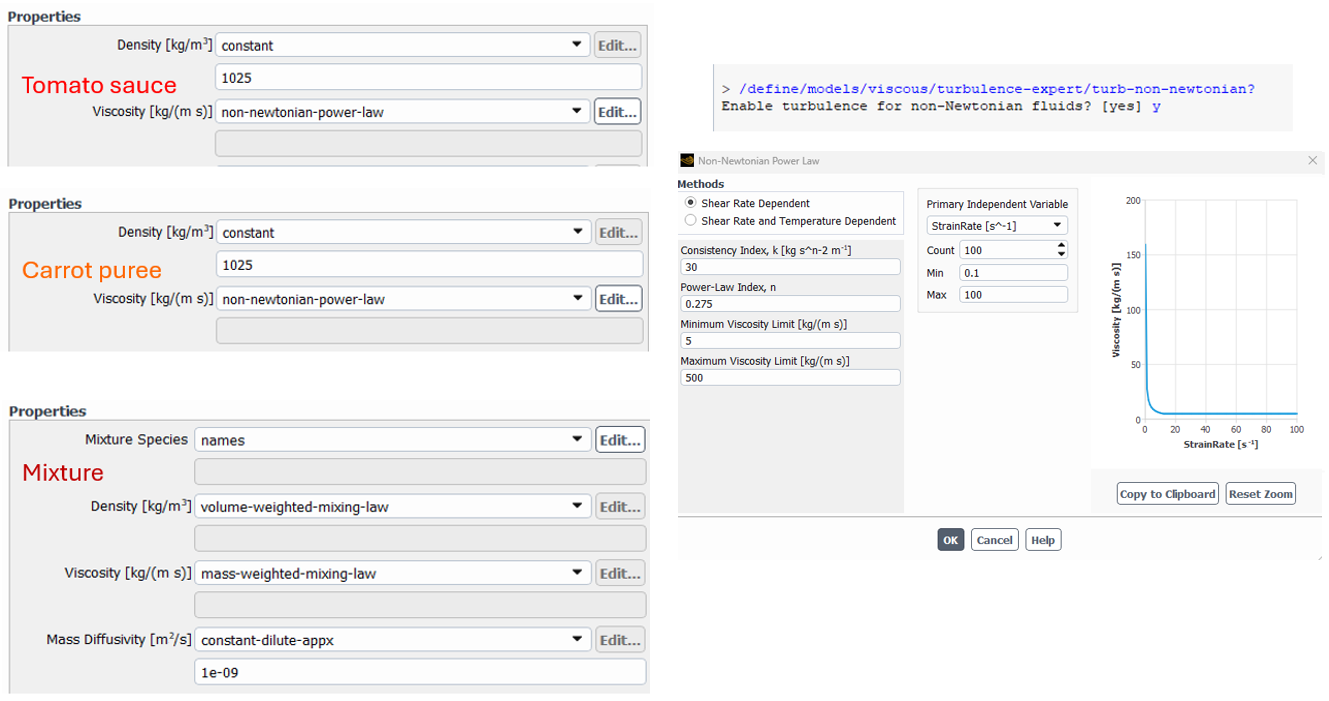
Task: Click the Mass Diffusivity value field
Action: coord(420,673)
